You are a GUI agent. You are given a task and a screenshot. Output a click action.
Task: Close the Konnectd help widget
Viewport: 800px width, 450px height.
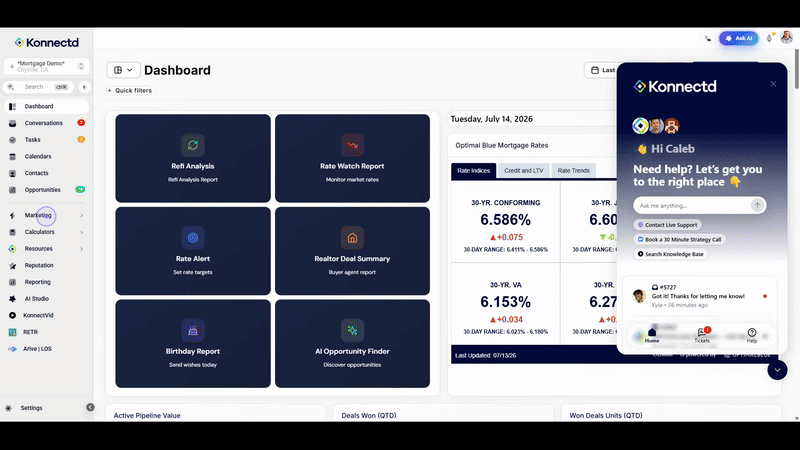(x=773, y=84)
